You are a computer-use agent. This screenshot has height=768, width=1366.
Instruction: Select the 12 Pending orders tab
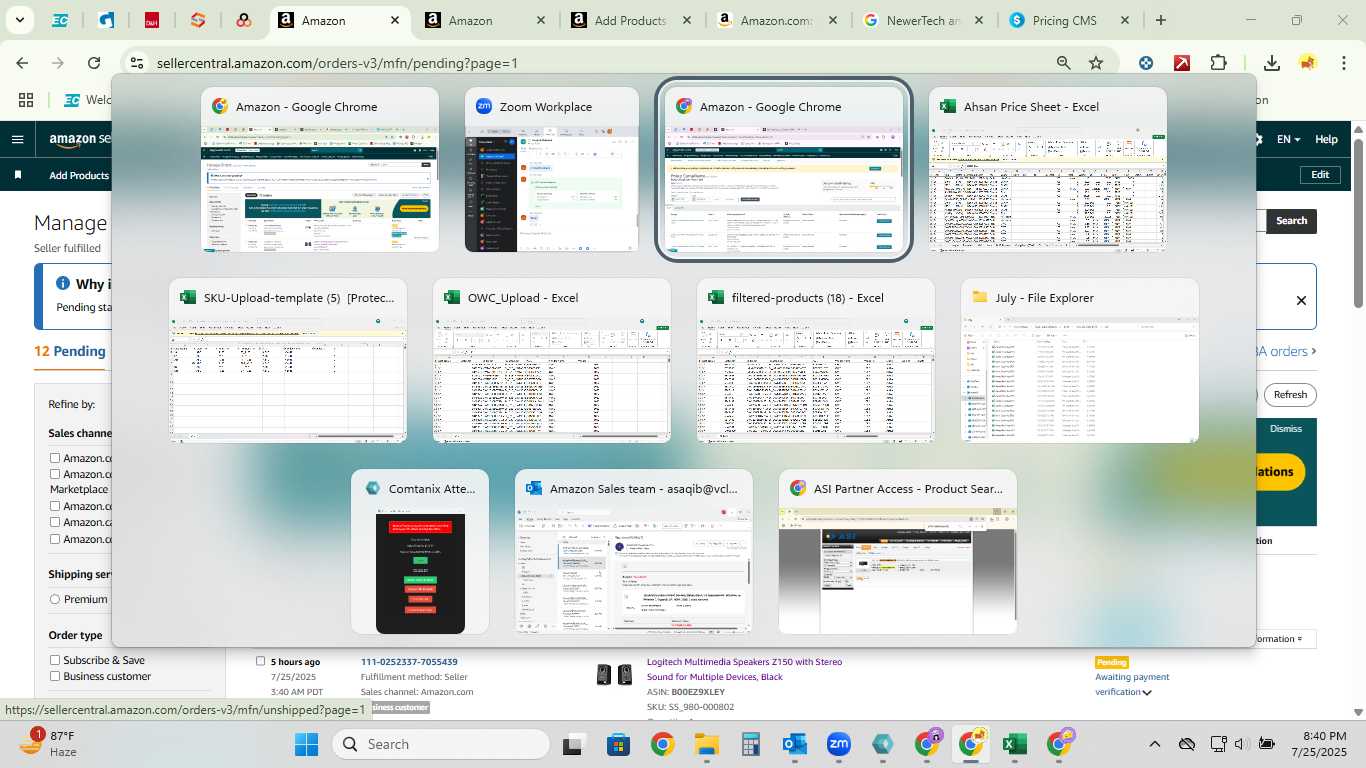[70, 351]
